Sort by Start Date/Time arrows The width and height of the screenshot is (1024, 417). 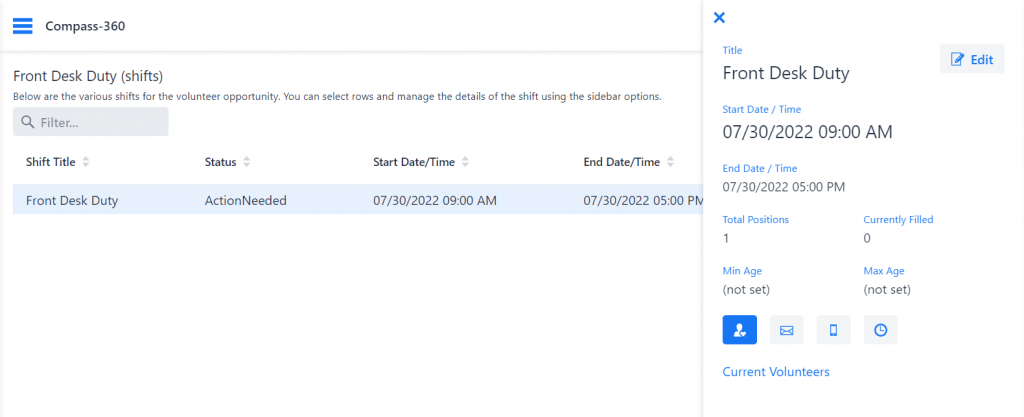tap(464, 162)
